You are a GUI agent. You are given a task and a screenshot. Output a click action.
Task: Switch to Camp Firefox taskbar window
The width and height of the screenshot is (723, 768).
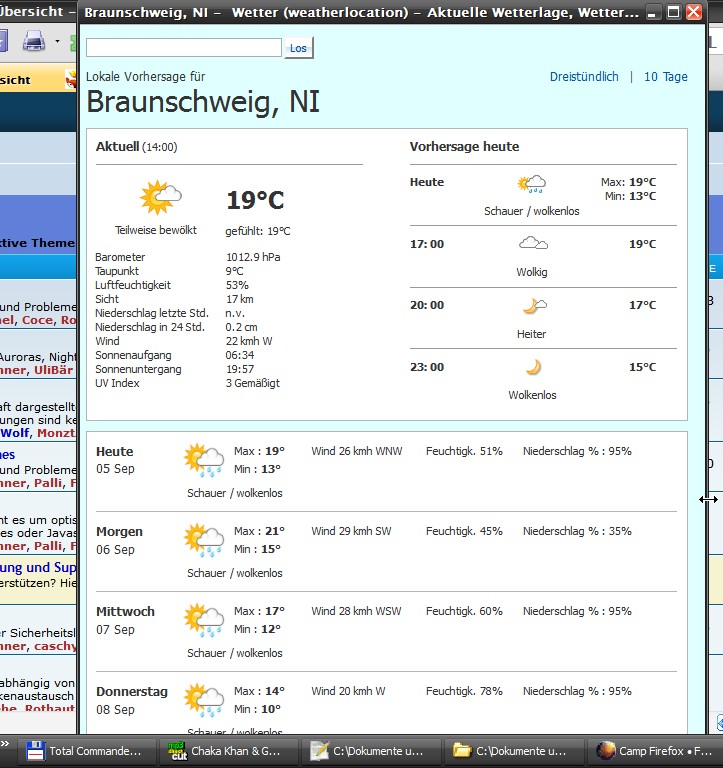tap(655, 751)
